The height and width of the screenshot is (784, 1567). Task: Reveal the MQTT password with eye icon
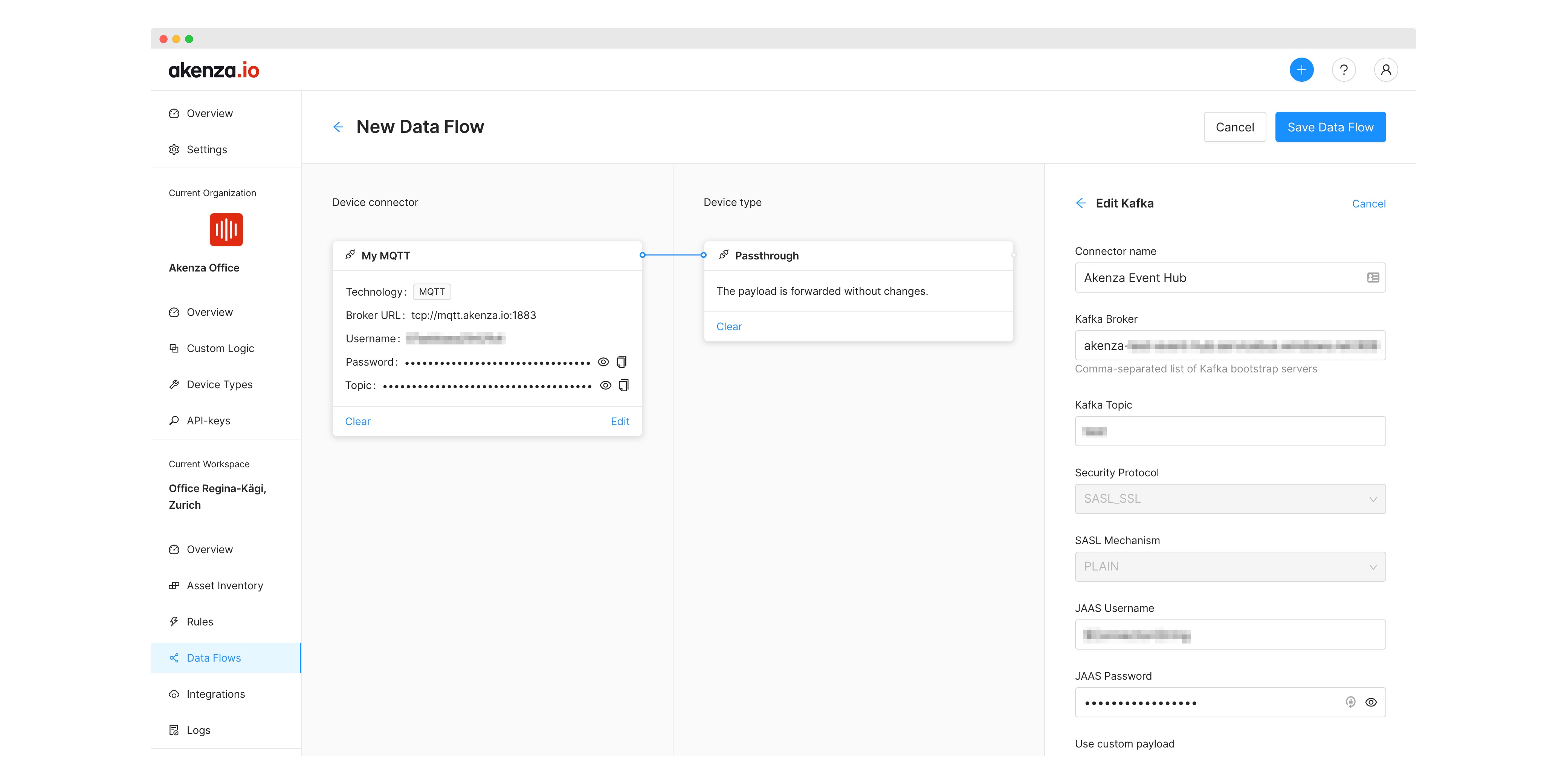pyautogui.click(x=603, y=362)
